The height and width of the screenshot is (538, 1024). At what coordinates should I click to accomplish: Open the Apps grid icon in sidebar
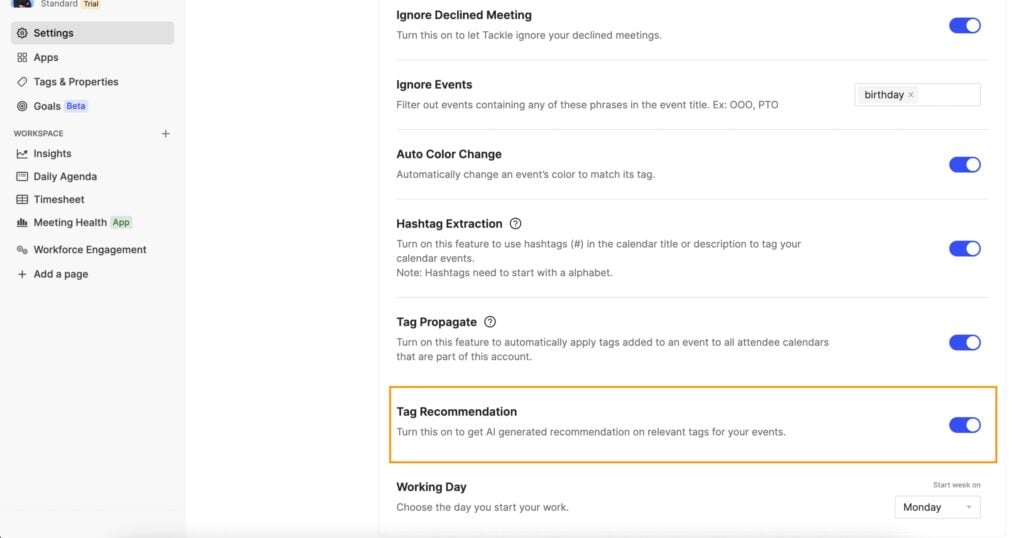click(22, 57)
